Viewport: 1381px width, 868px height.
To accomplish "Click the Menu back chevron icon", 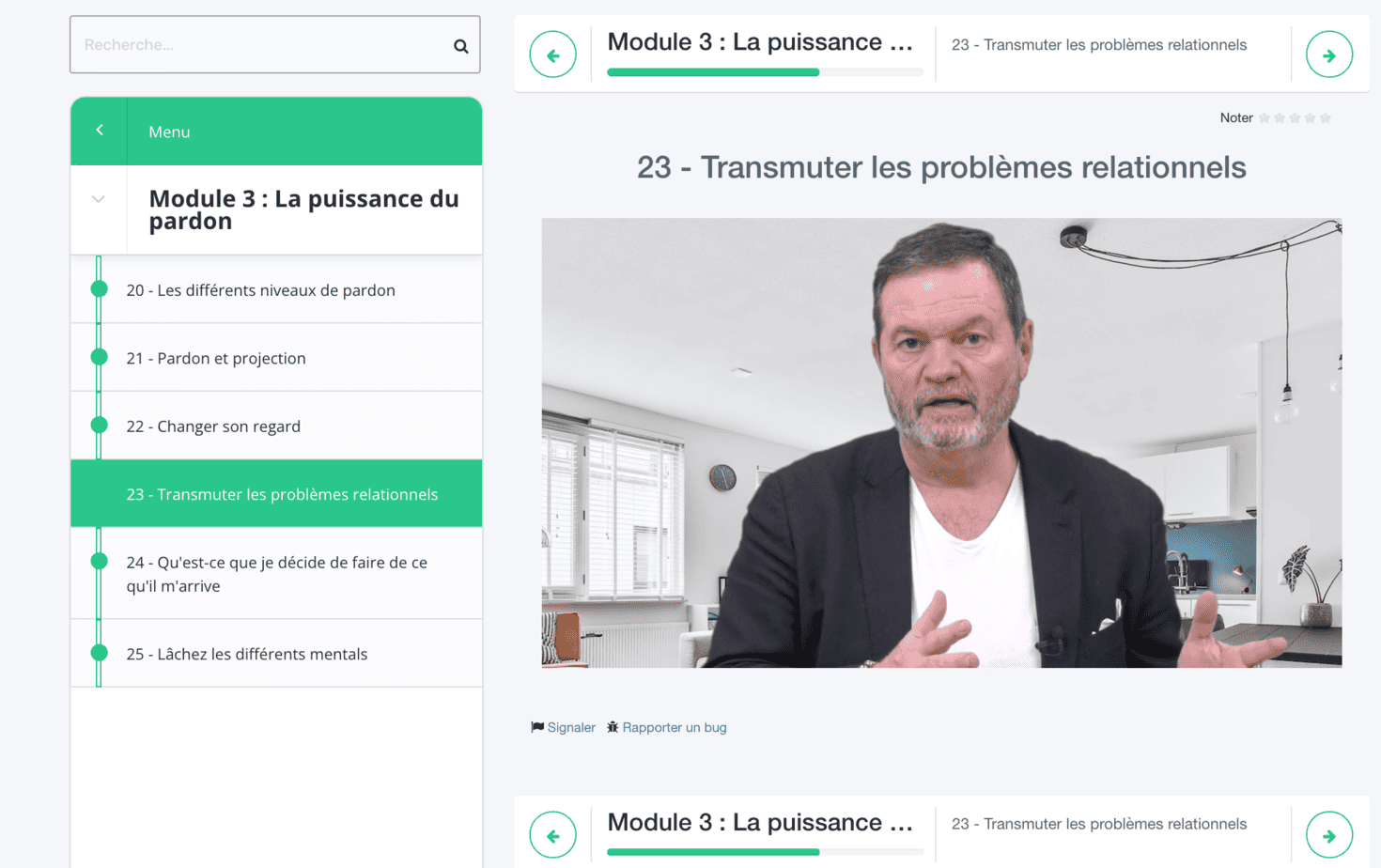I will click(100, 131).
